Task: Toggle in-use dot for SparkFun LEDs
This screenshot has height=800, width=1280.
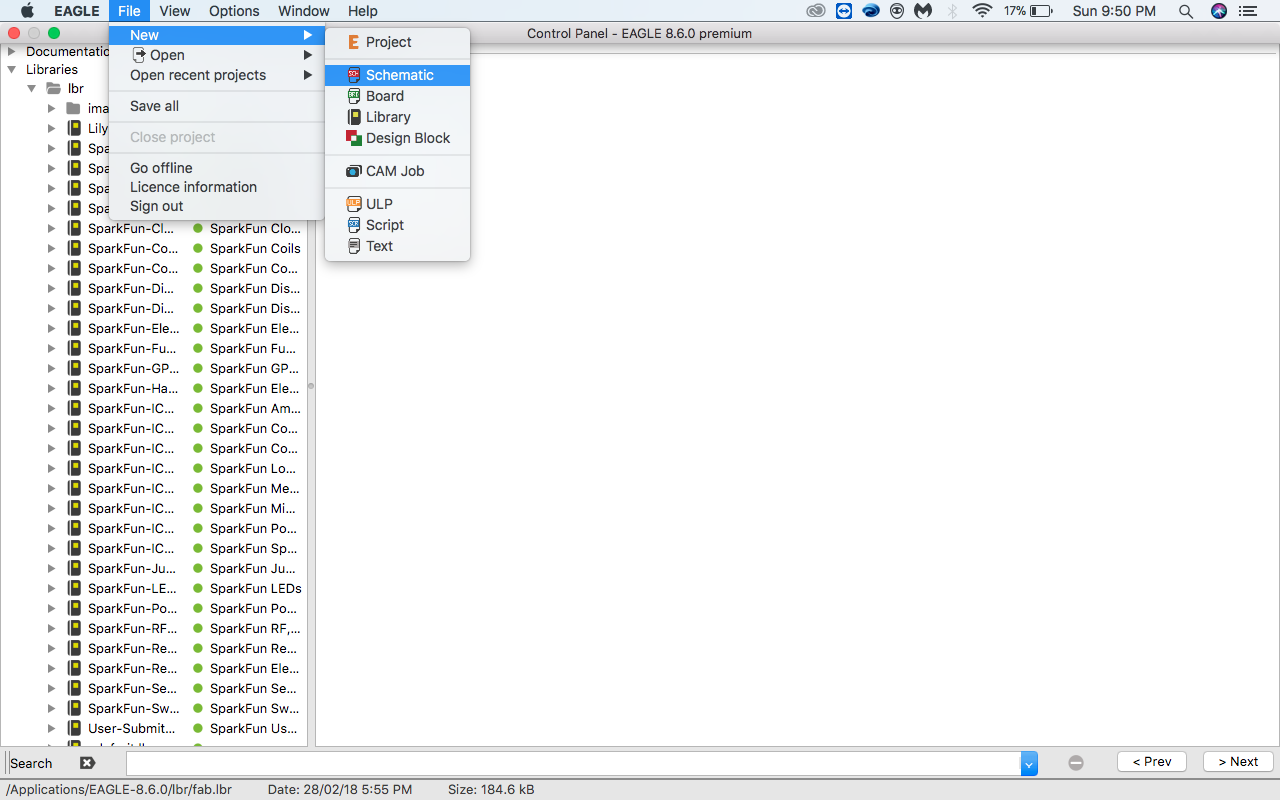Action: (x=198, y=588)
